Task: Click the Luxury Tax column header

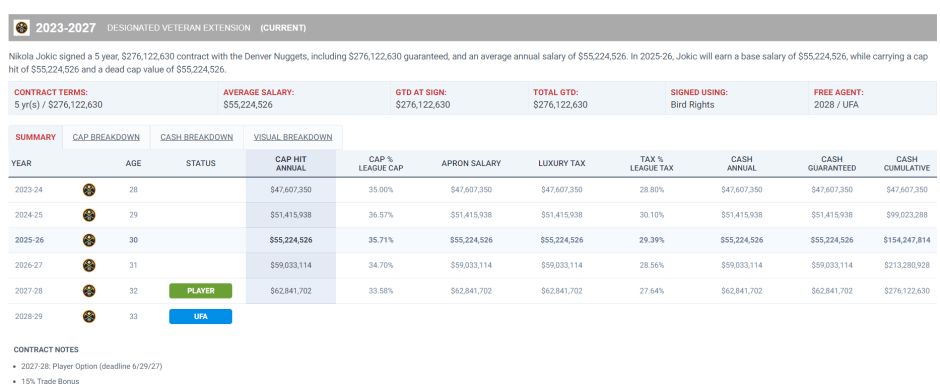Action: pyautogui.click(x=562, y=163)
